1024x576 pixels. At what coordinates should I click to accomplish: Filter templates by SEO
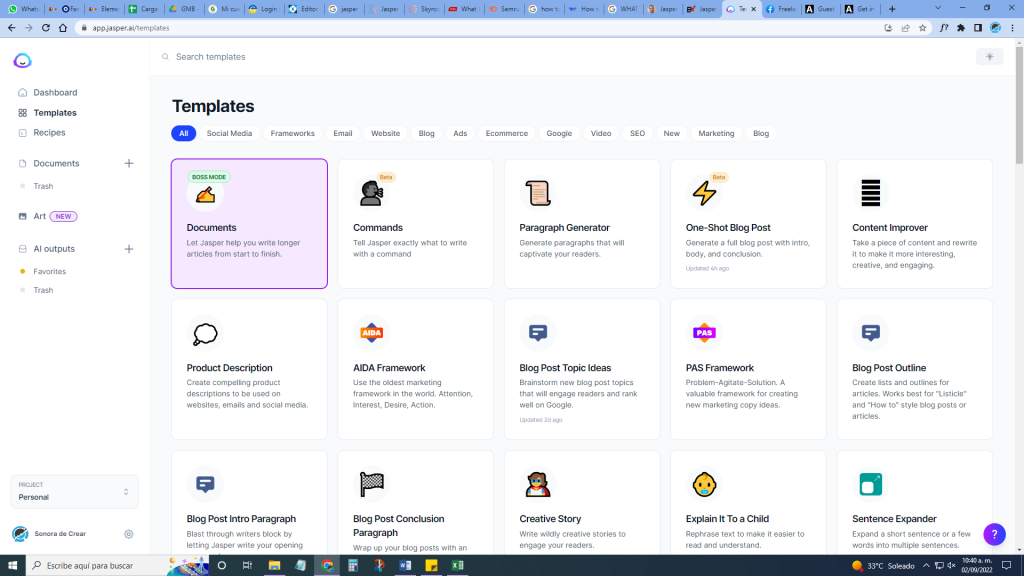(637, 133)
